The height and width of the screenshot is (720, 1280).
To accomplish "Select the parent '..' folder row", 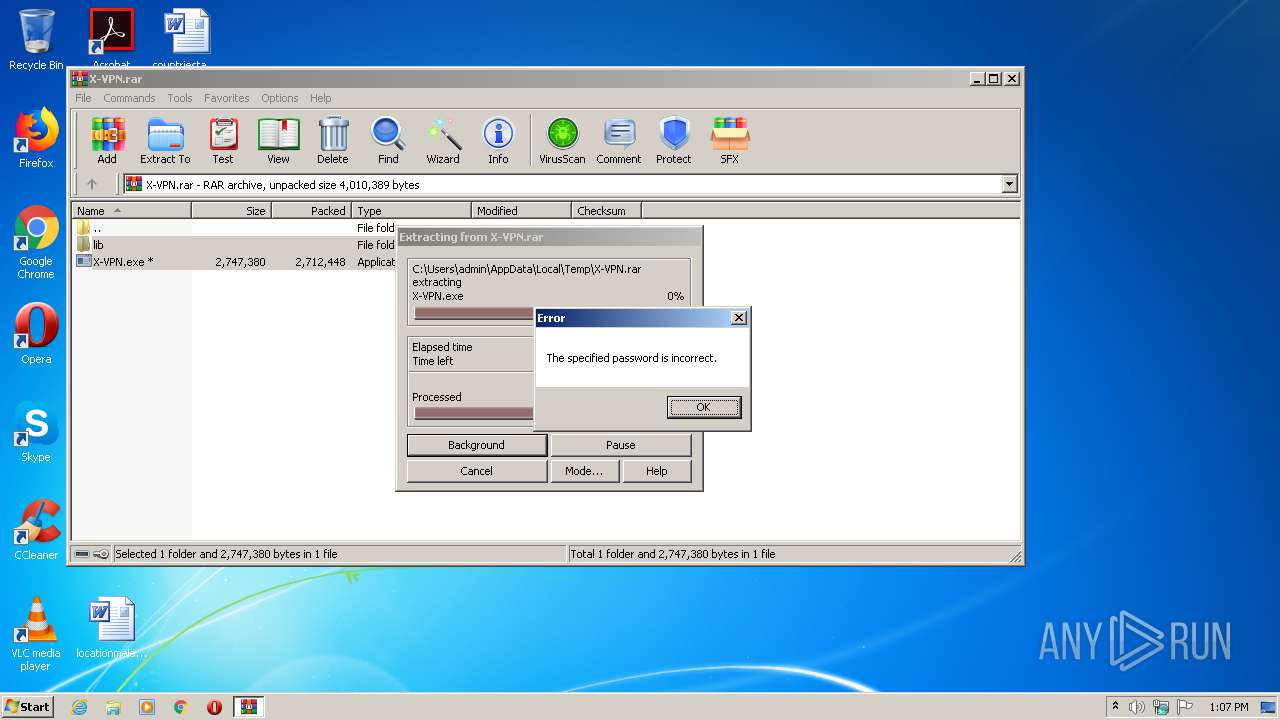I will [x=235, y=228].
